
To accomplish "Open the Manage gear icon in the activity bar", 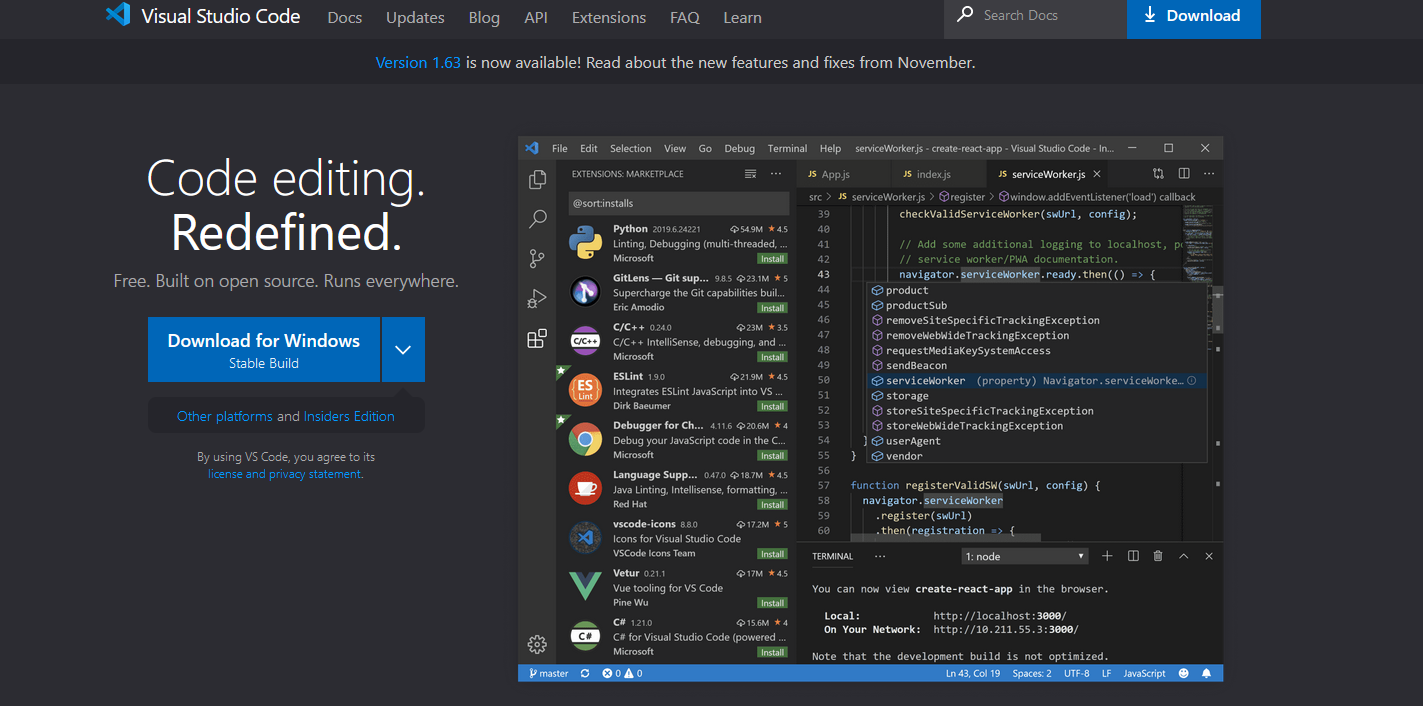I will (x=537, y=644).
